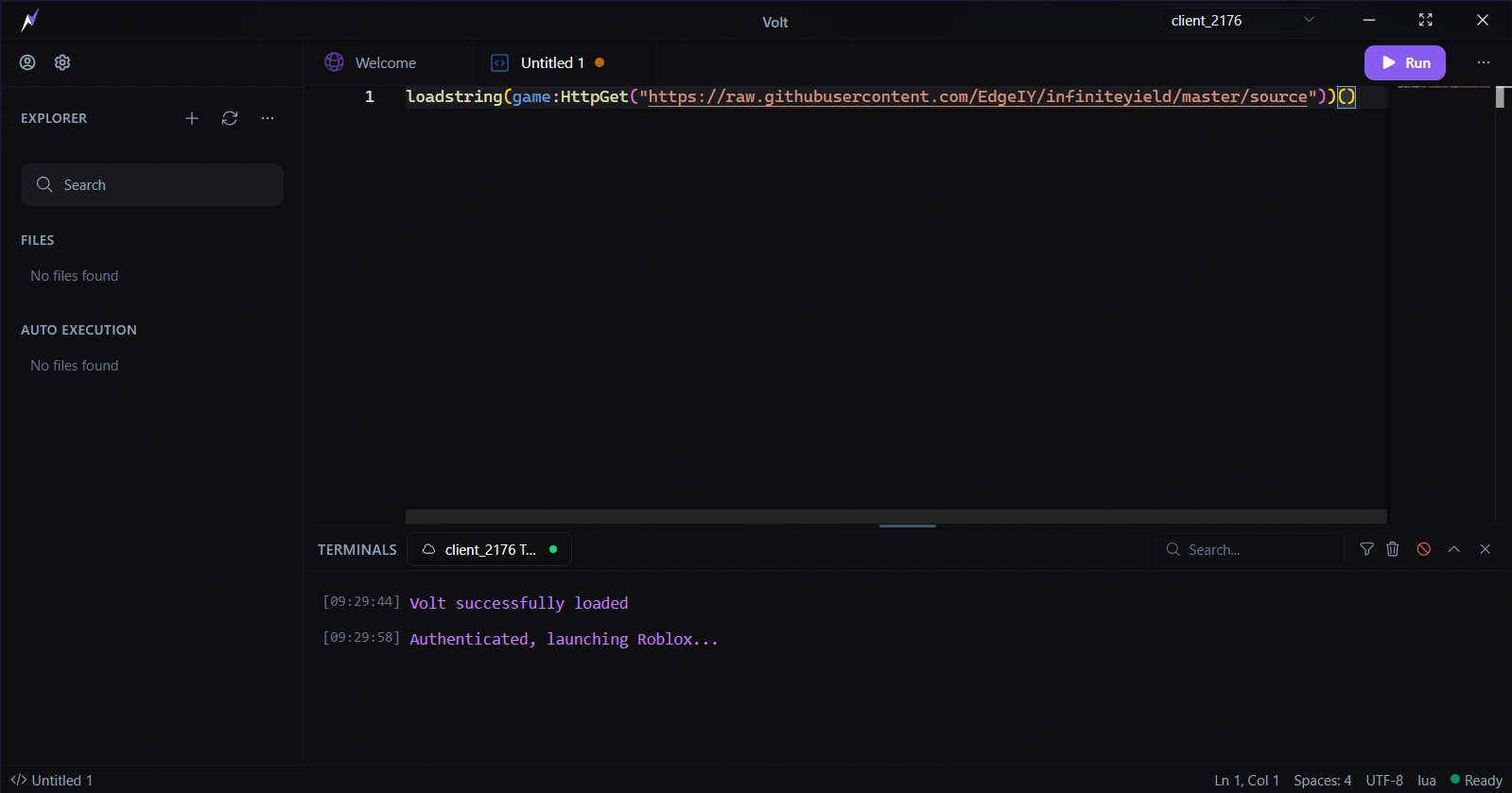
Task: Refresh the Explorer file list
Action: coord(230,118)
